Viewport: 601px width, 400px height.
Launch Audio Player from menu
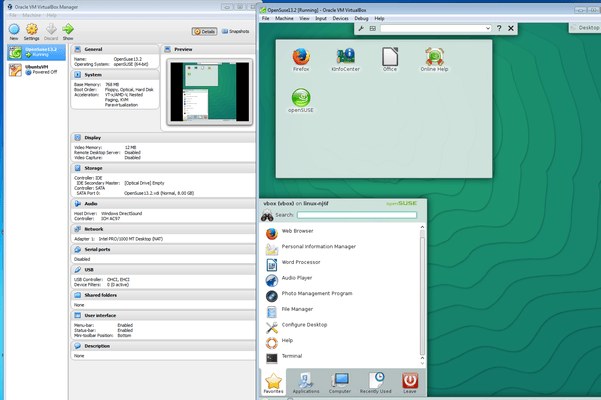point(341,279)
